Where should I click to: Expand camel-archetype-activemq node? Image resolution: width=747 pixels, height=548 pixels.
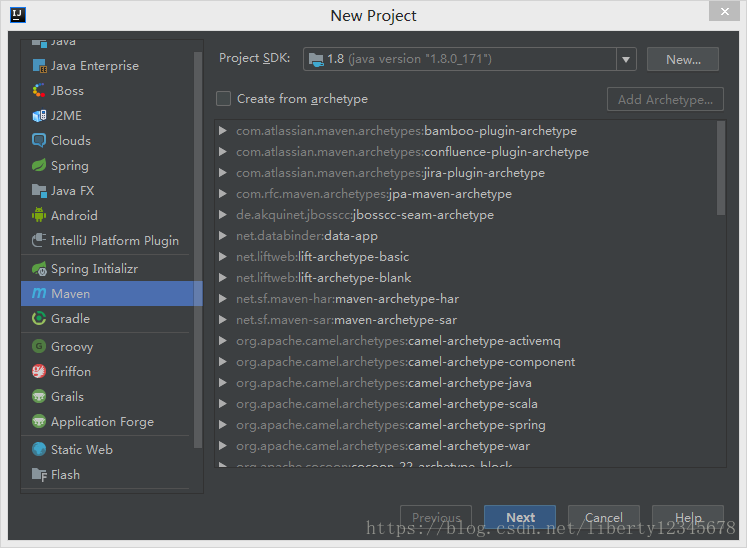tap(222, 341)
